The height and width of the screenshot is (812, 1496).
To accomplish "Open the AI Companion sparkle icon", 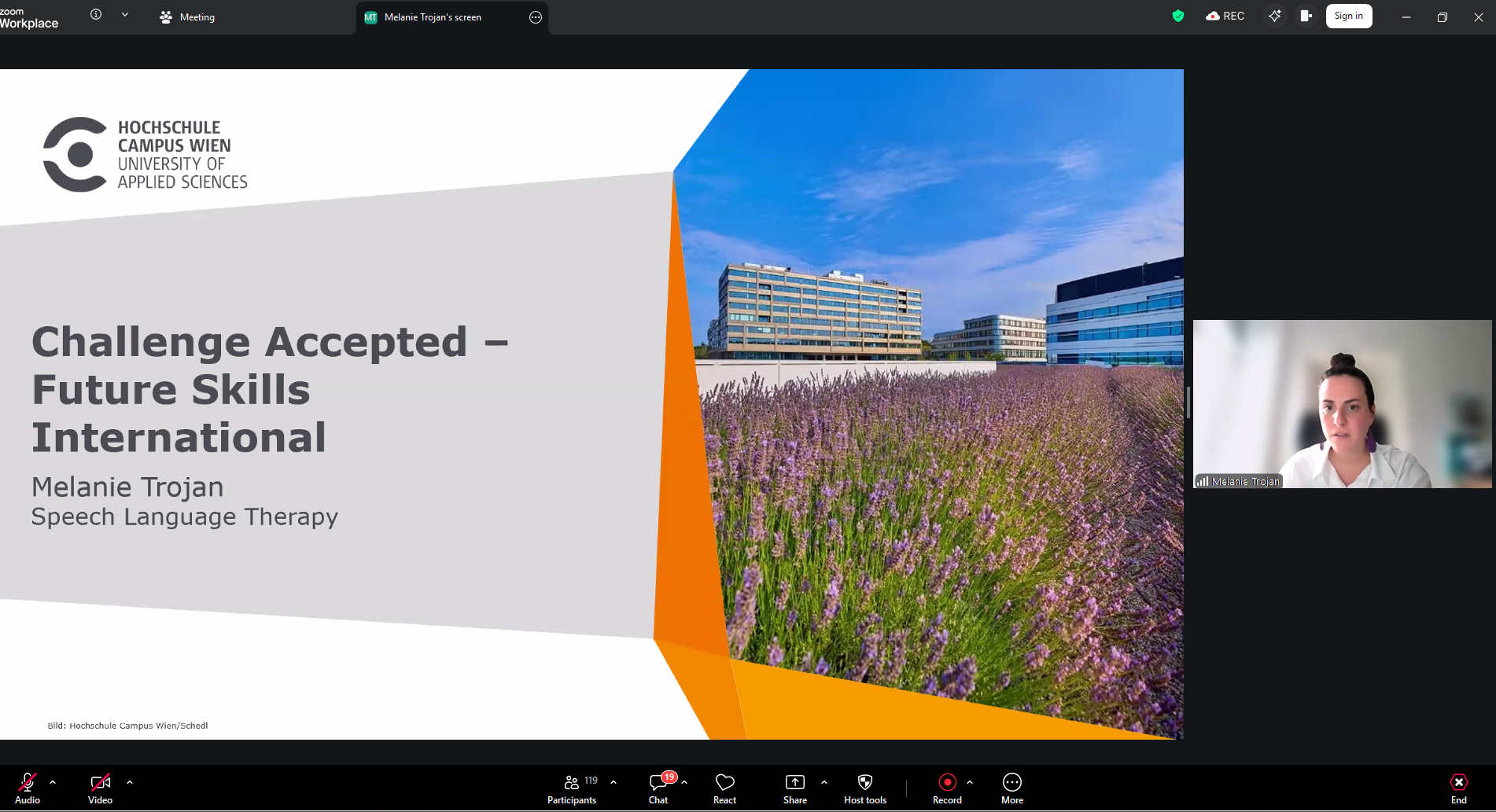I will tap(1274, 17).
